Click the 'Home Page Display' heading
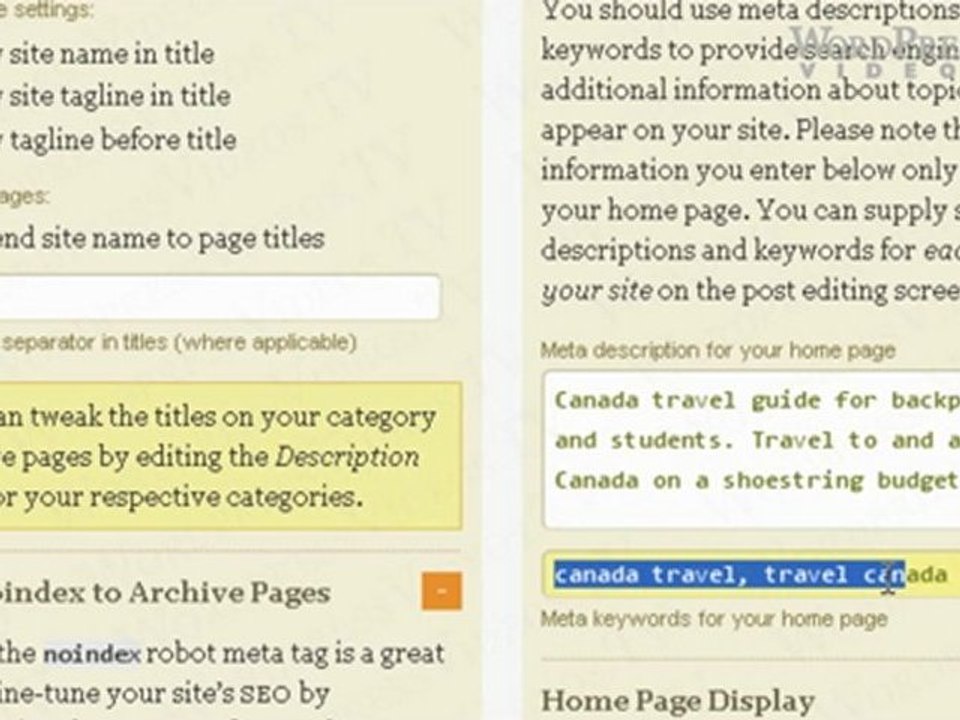 678,701
